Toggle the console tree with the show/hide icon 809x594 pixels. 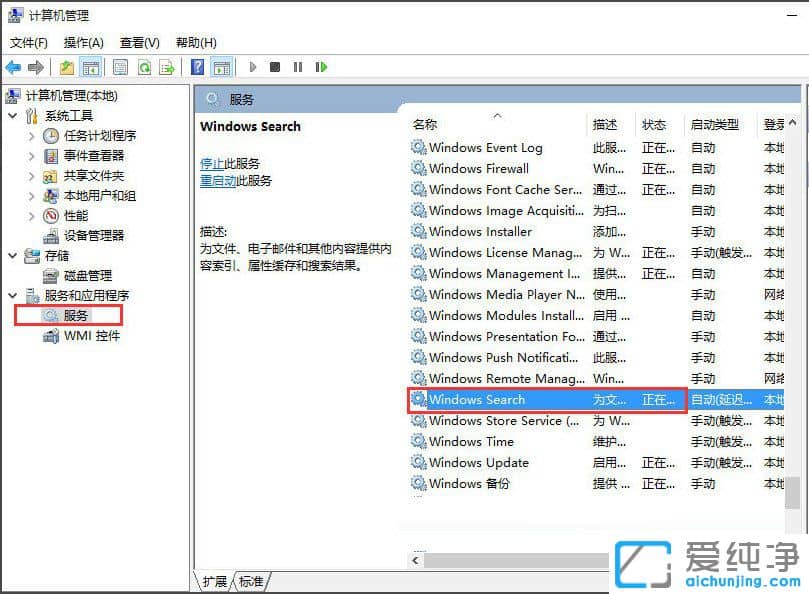88,67
